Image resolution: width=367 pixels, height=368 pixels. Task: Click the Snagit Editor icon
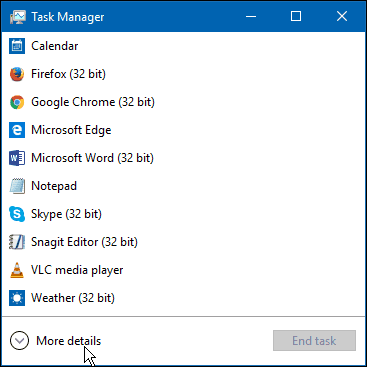(x=17, y=242)
